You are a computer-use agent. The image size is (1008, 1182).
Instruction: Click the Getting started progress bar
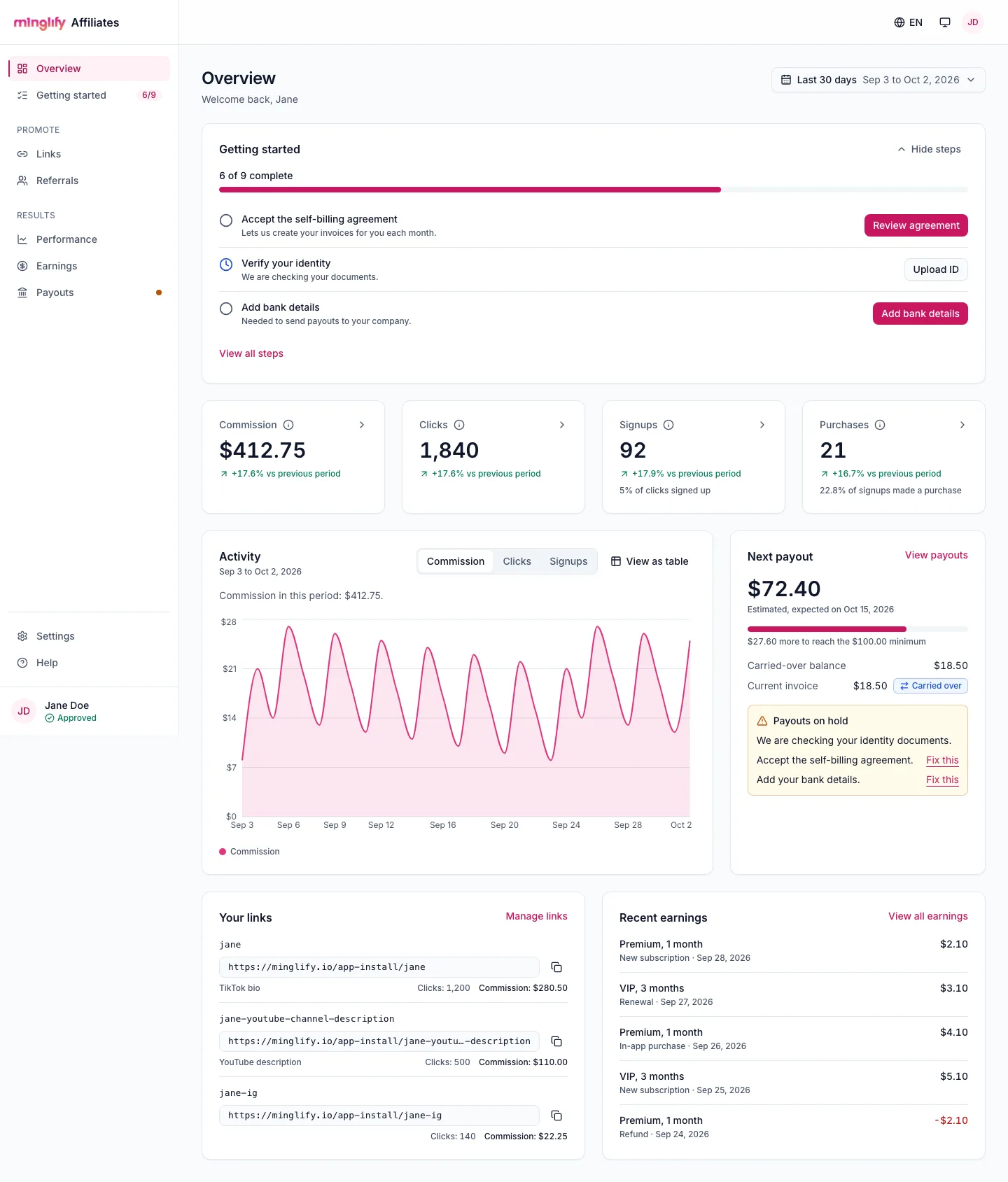point(594,190)
